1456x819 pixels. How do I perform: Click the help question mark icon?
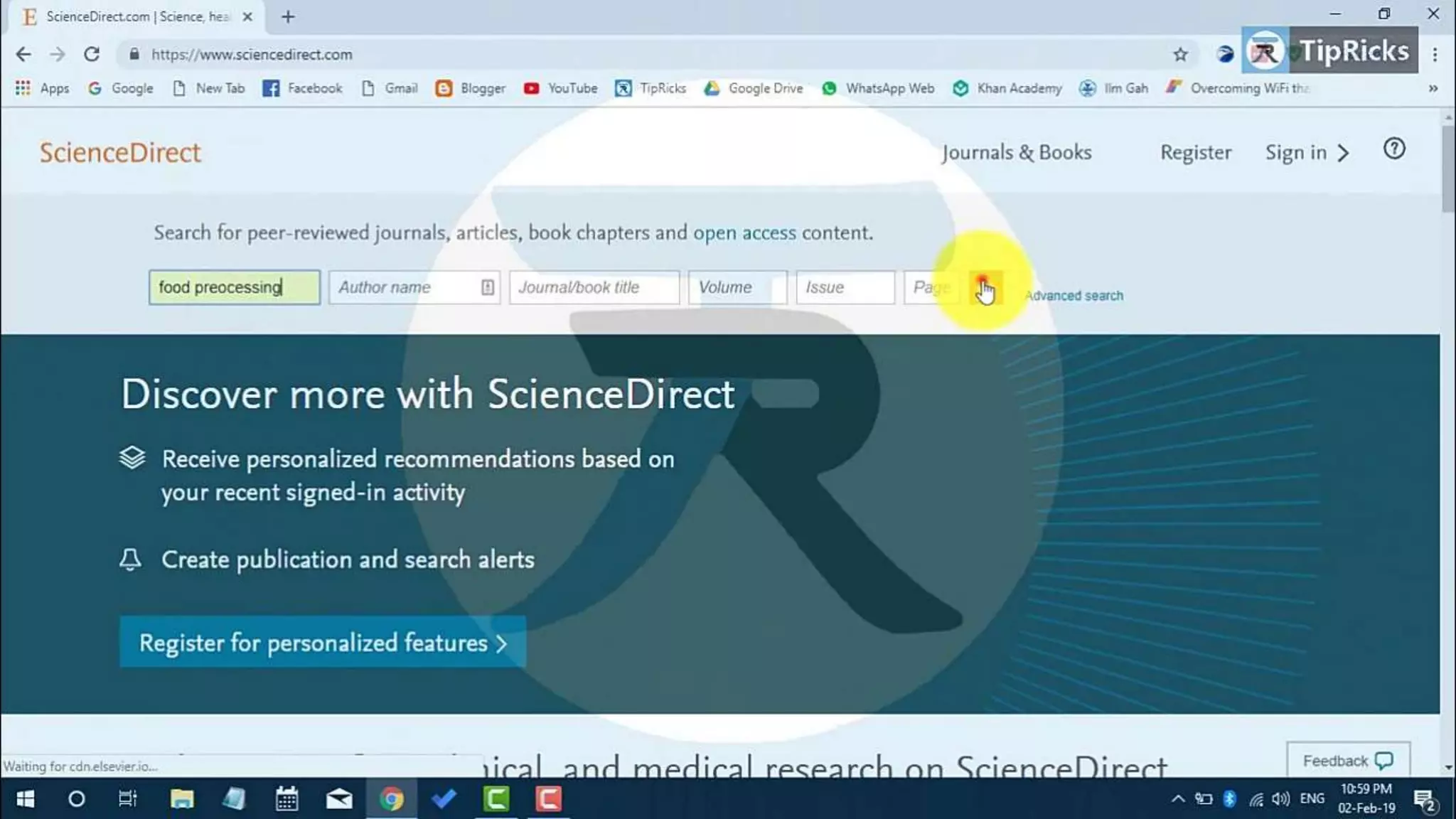1394,149
